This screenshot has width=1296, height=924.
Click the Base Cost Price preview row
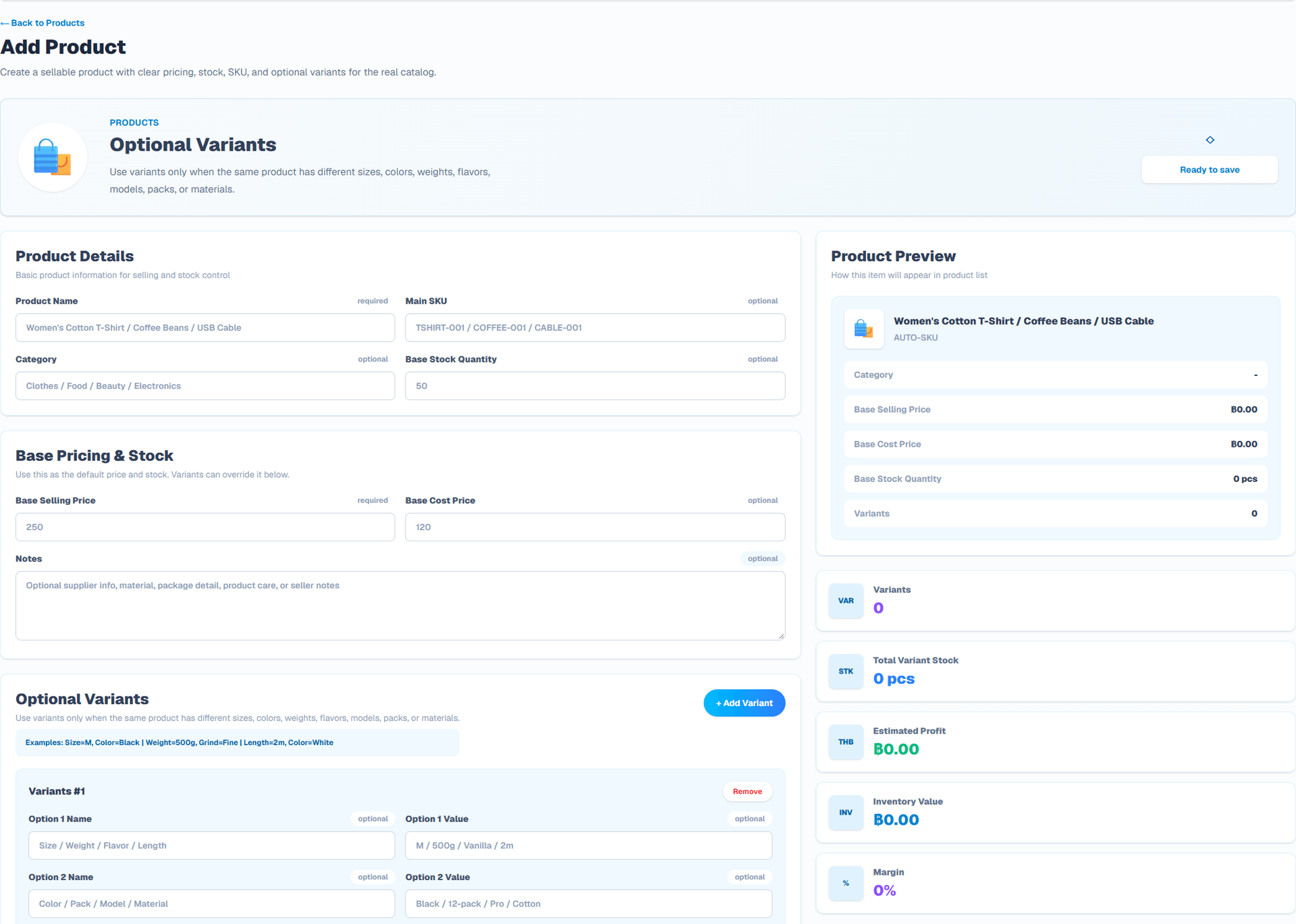pyautogui.click(x=1056, y=444)
